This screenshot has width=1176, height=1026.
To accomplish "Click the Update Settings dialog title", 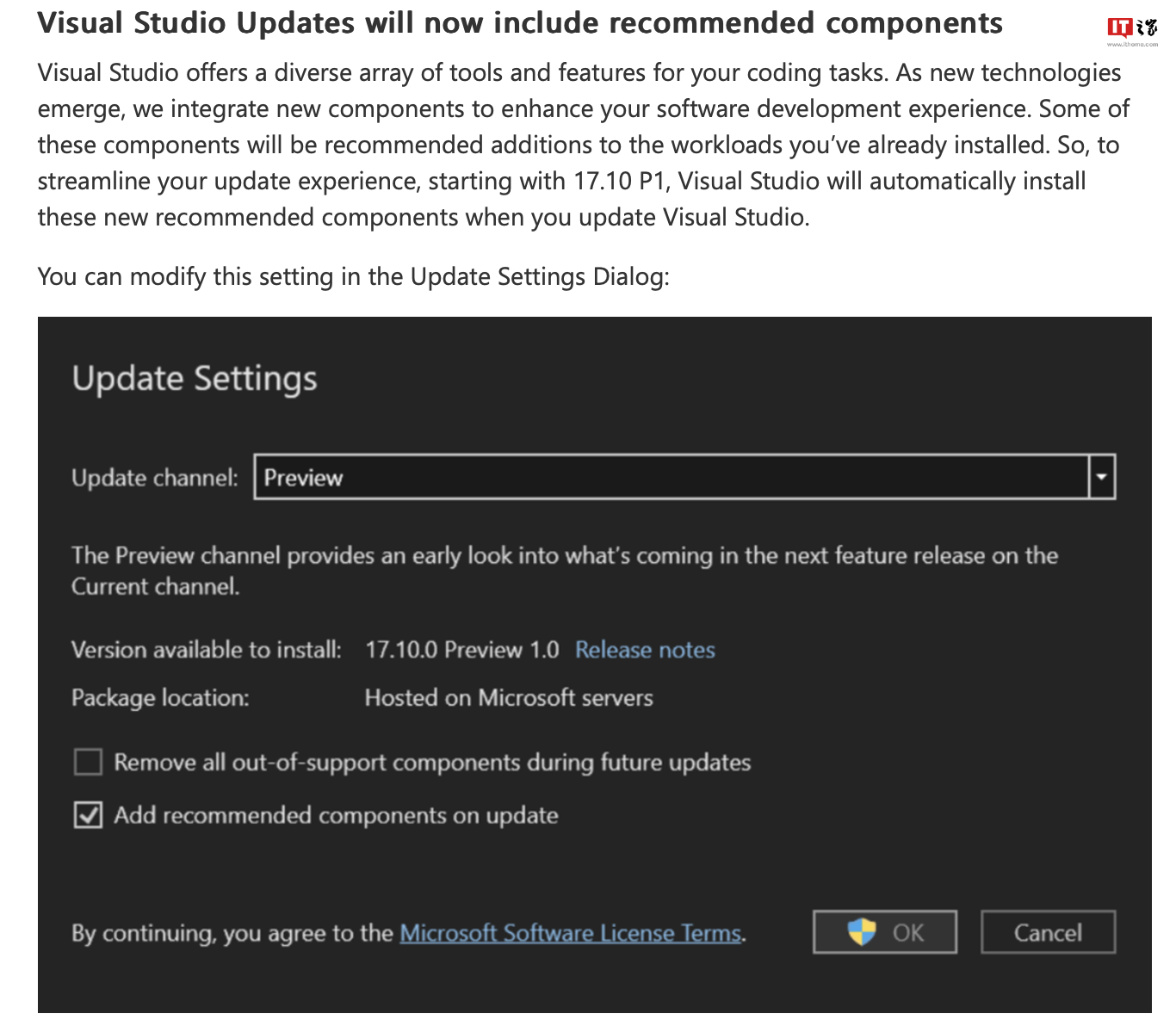I will (195, 379).
